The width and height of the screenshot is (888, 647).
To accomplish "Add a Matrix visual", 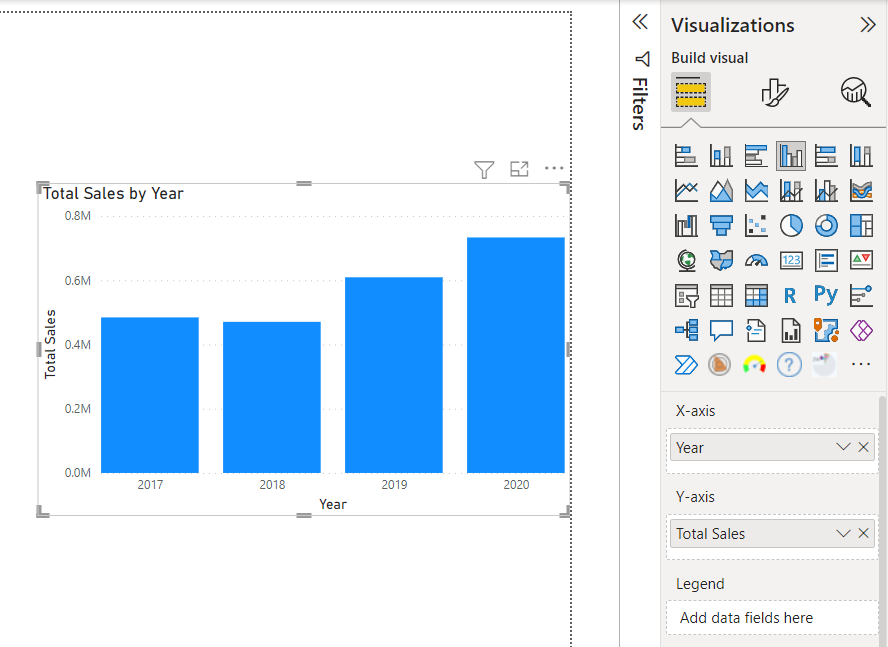I will (x=756, y=296).
